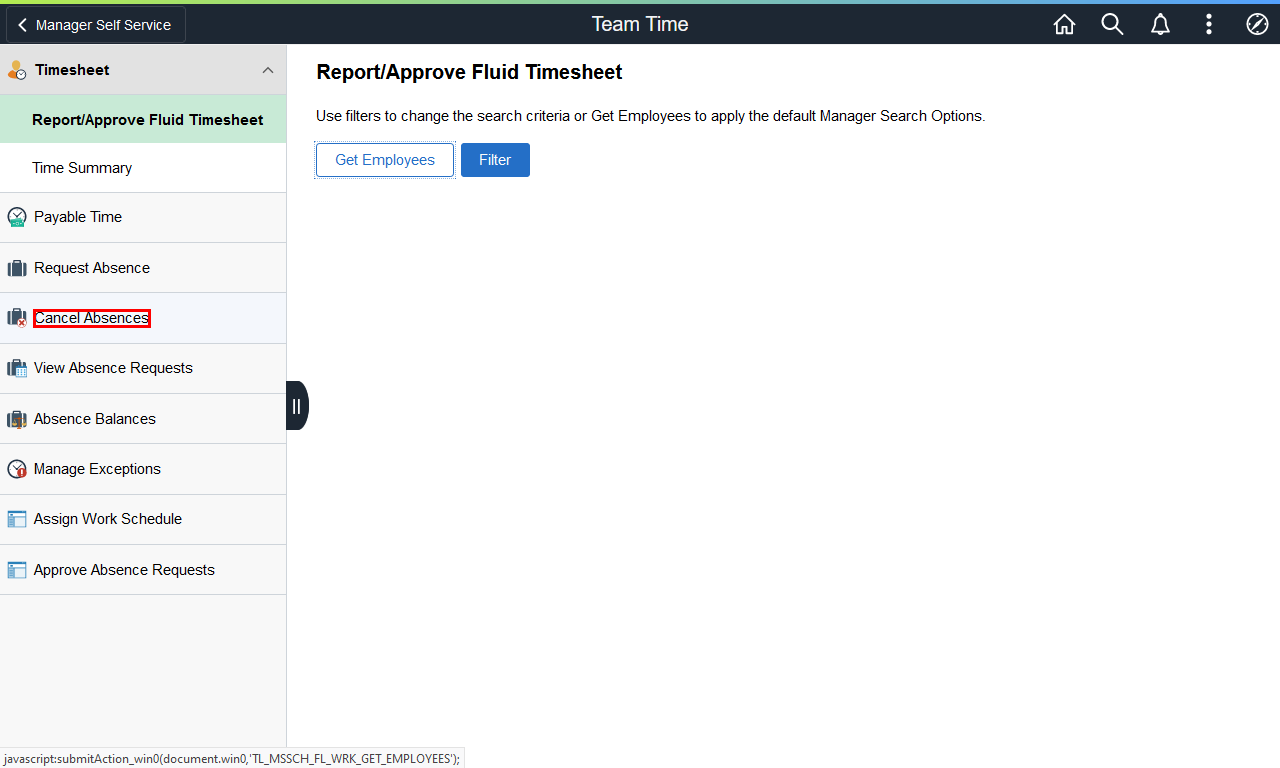The image size is (1280, 768).
Task: Click the View Absence Requests icon
Action: pyautogui.click(x=17, y=368)
